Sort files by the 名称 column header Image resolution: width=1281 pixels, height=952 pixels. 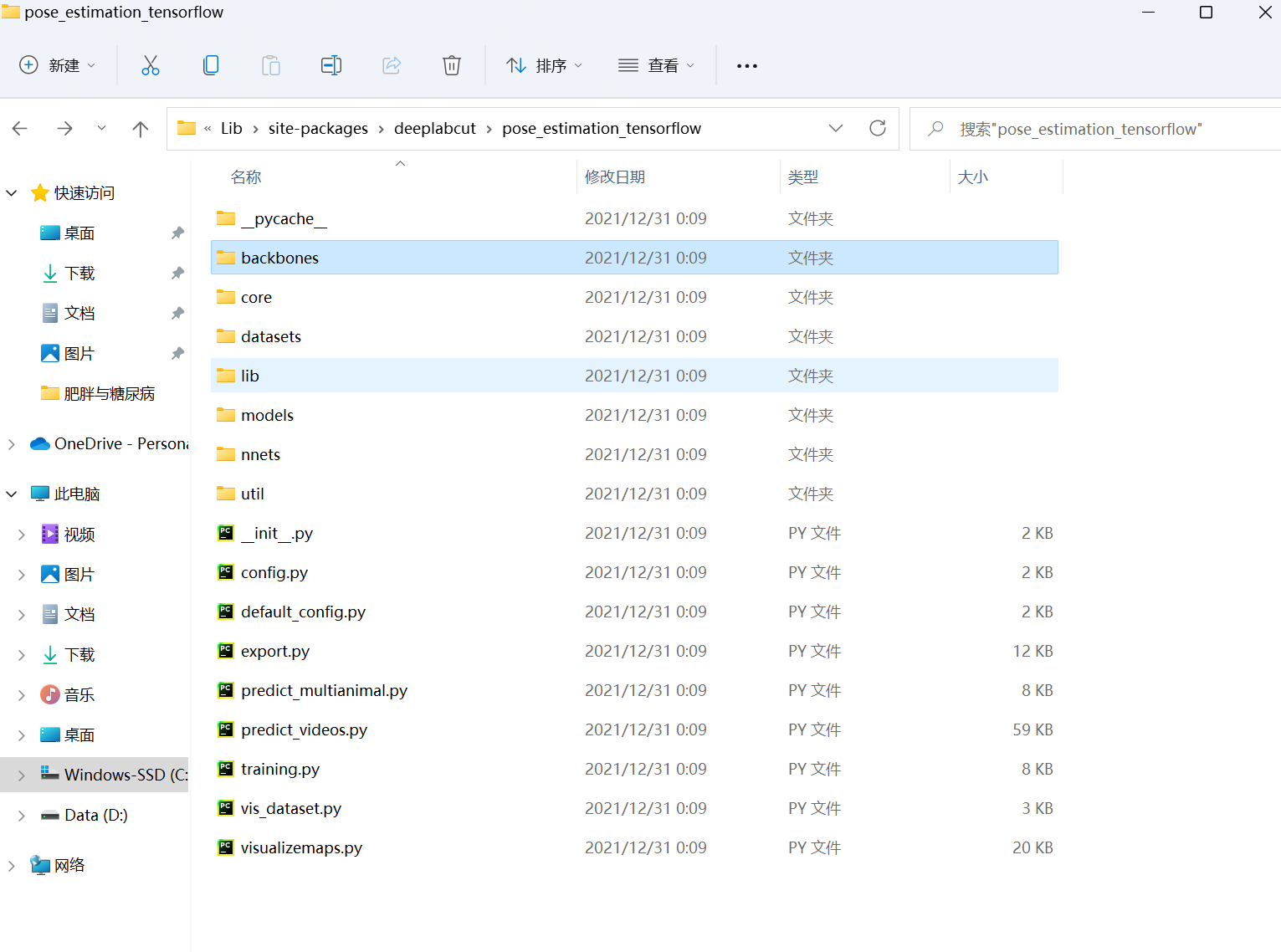[x=246, y=177]
